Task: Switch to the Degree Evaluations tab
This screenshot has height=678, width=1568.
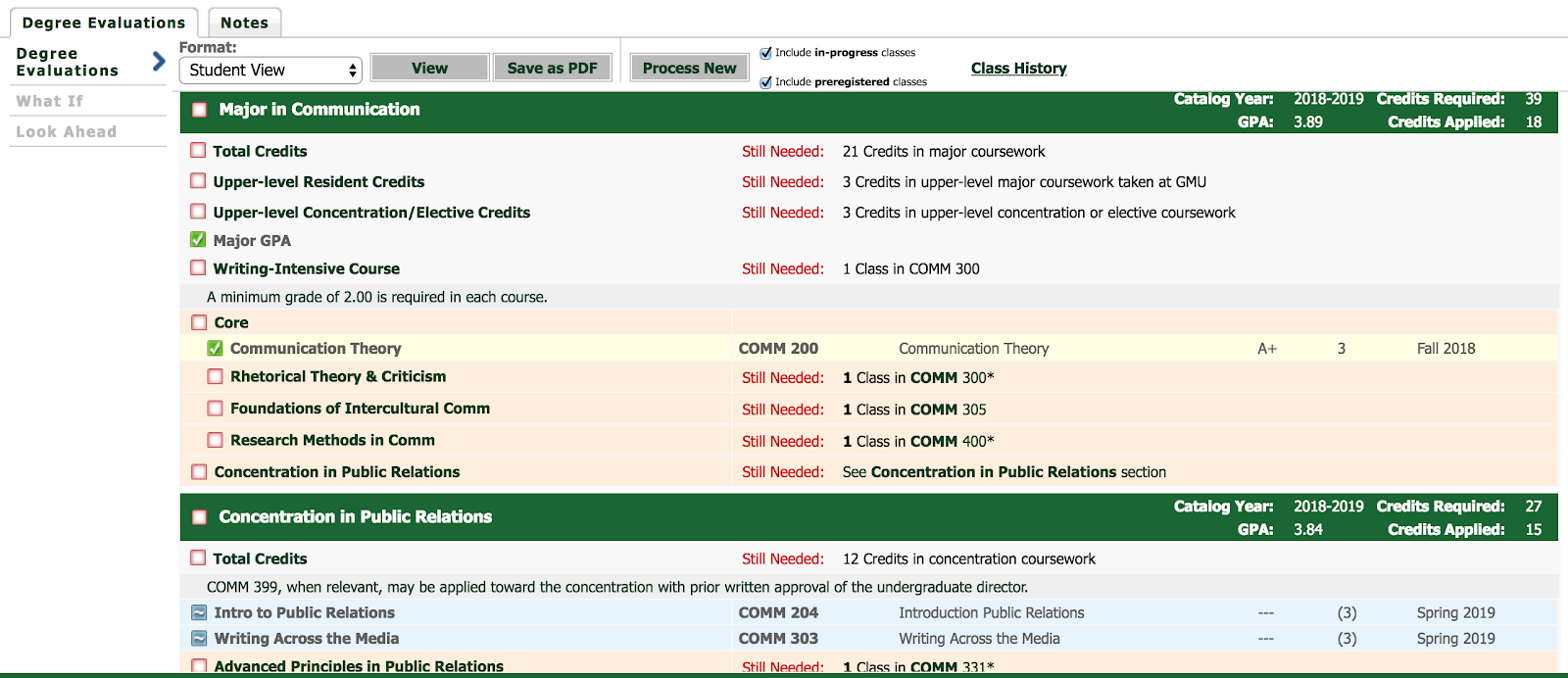Action: (104, 23)
